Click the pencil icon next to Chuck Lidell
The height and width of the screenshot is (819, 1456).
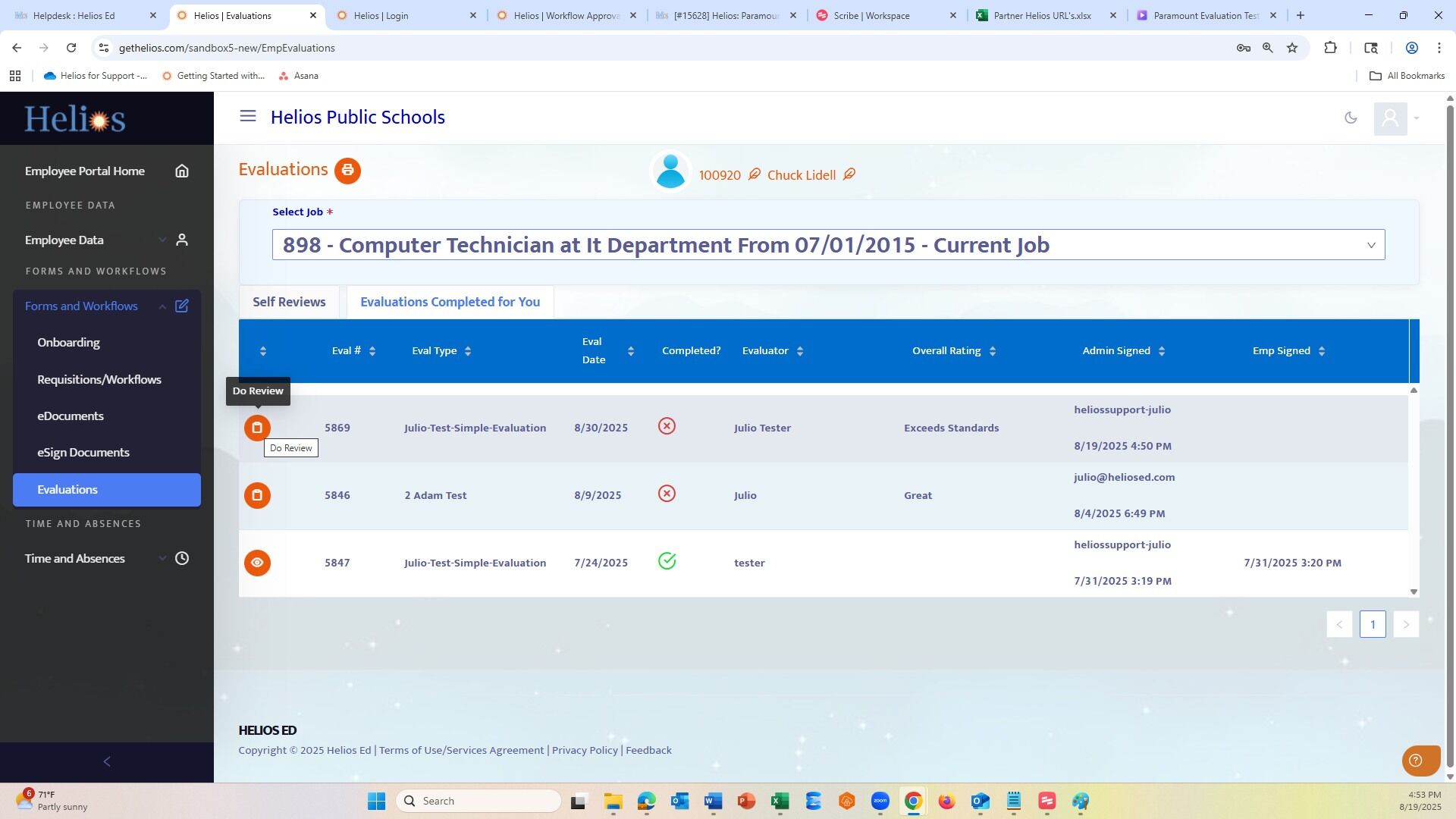coord(849,175)
